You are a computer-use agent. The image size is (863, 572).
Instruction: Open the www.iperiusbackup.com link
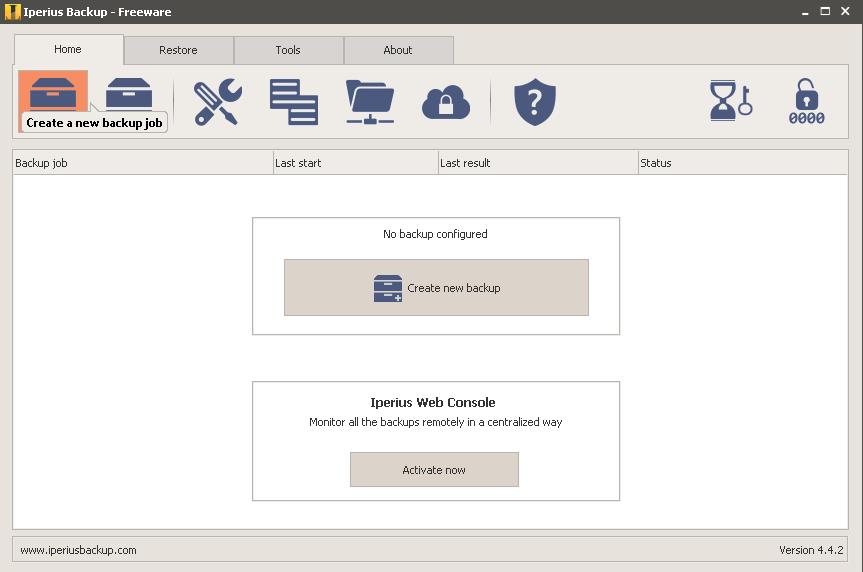[78, 550]
